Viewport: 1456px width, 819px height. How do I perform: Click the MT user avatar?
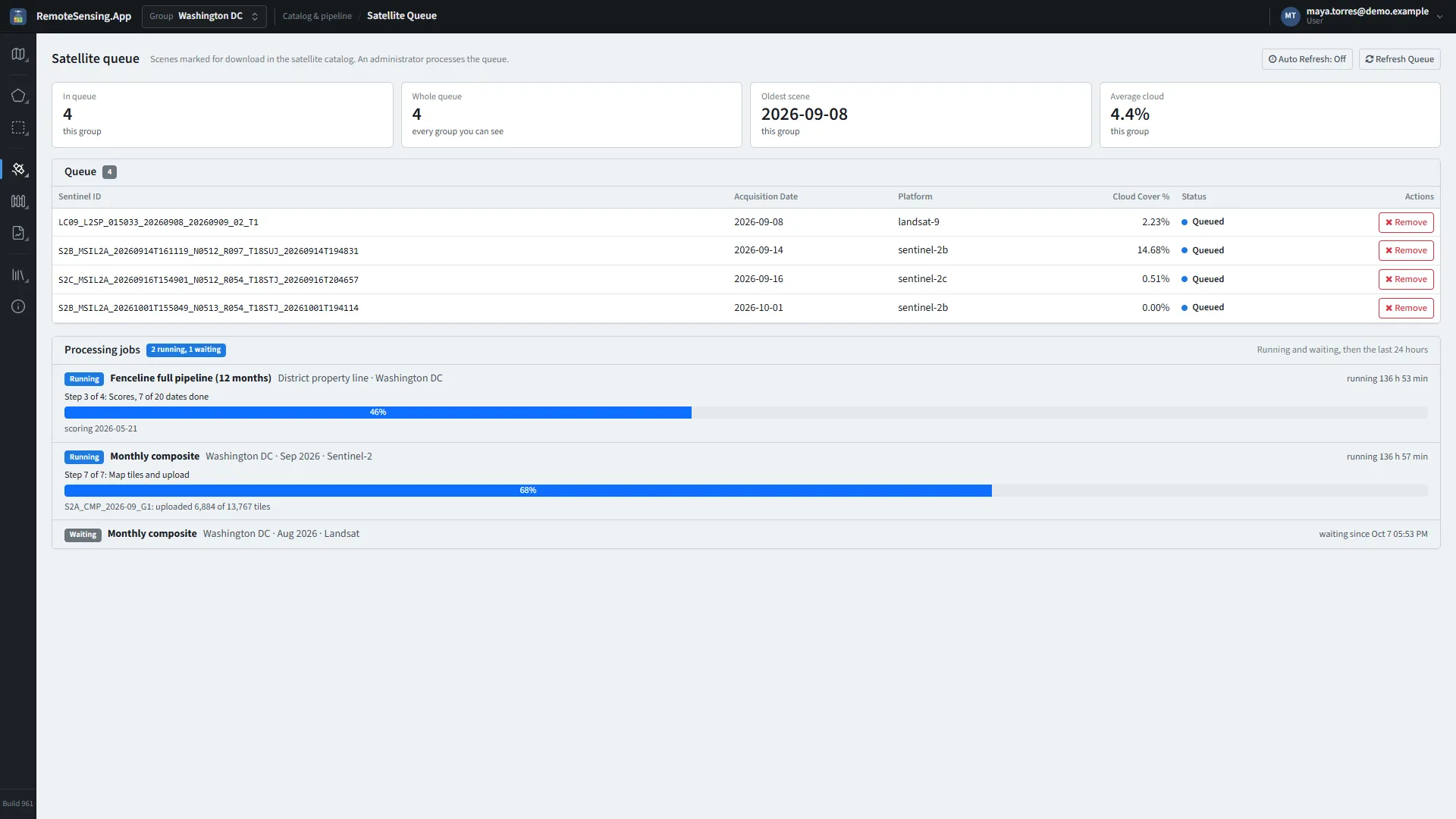(1290, 16)
